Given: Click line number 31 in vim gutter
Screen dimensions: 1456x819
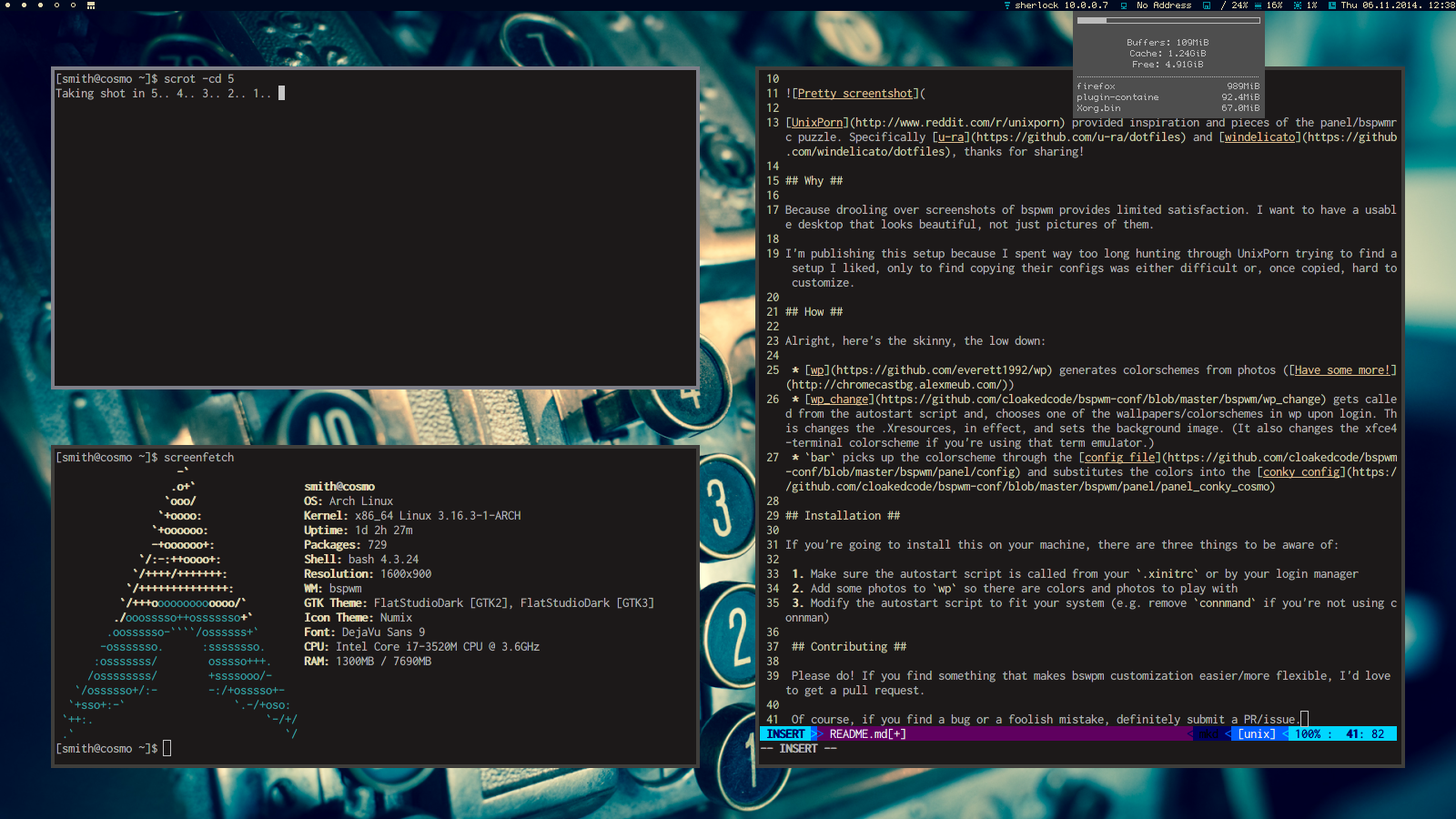Looking at the screenshot, I should click(773, 545).
